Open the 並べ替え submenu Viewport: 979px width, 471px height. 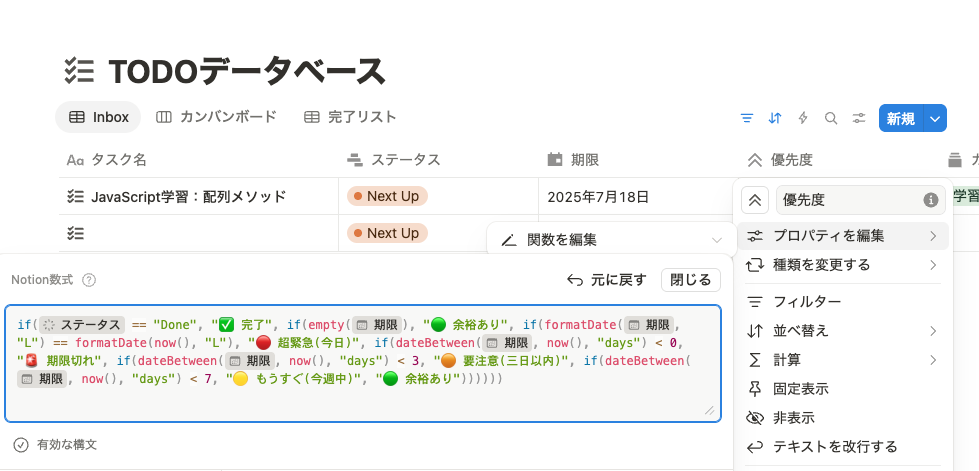coord(842,330)
